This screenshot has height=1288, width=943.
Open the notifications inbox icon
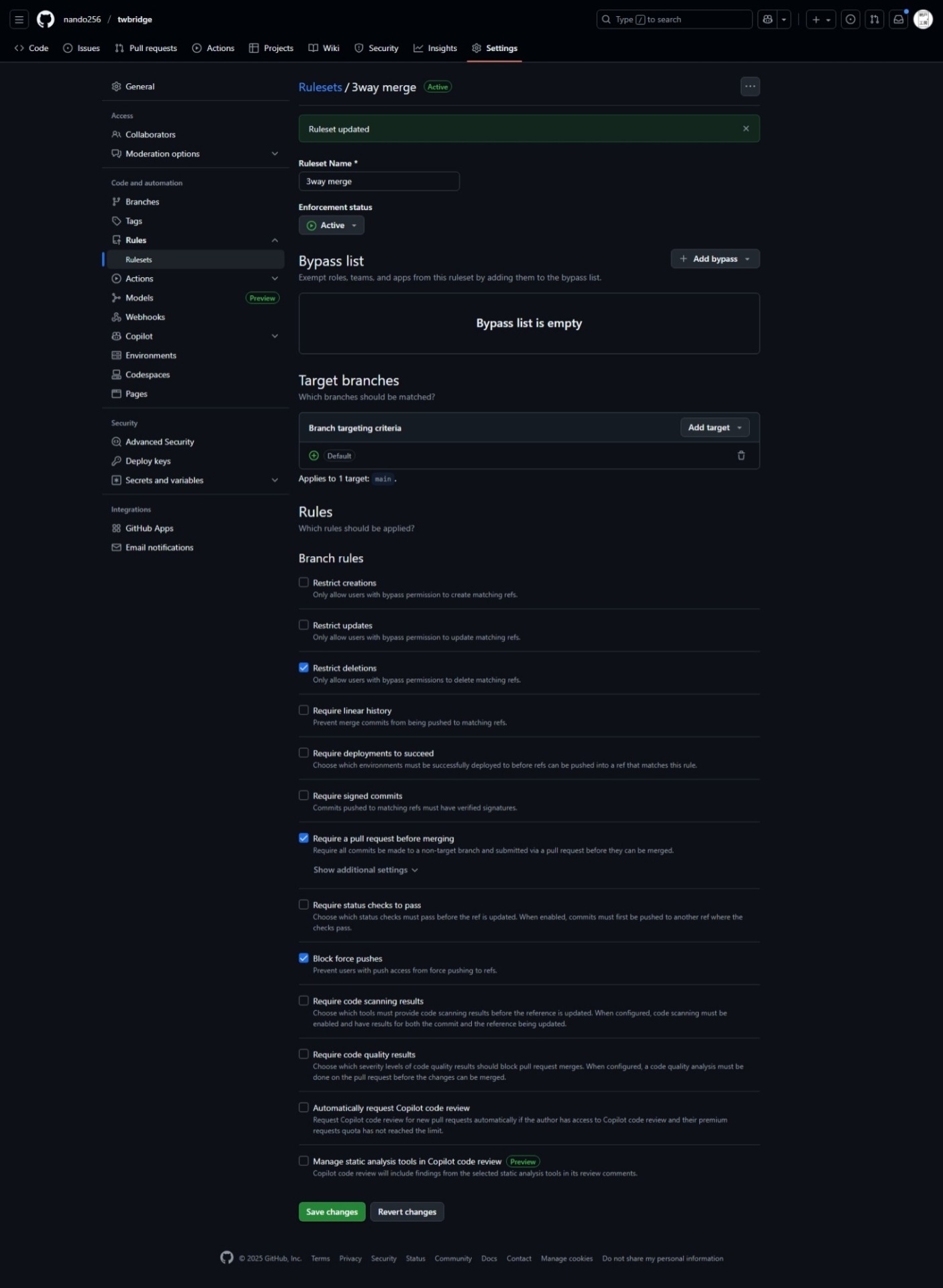(898, 19)
